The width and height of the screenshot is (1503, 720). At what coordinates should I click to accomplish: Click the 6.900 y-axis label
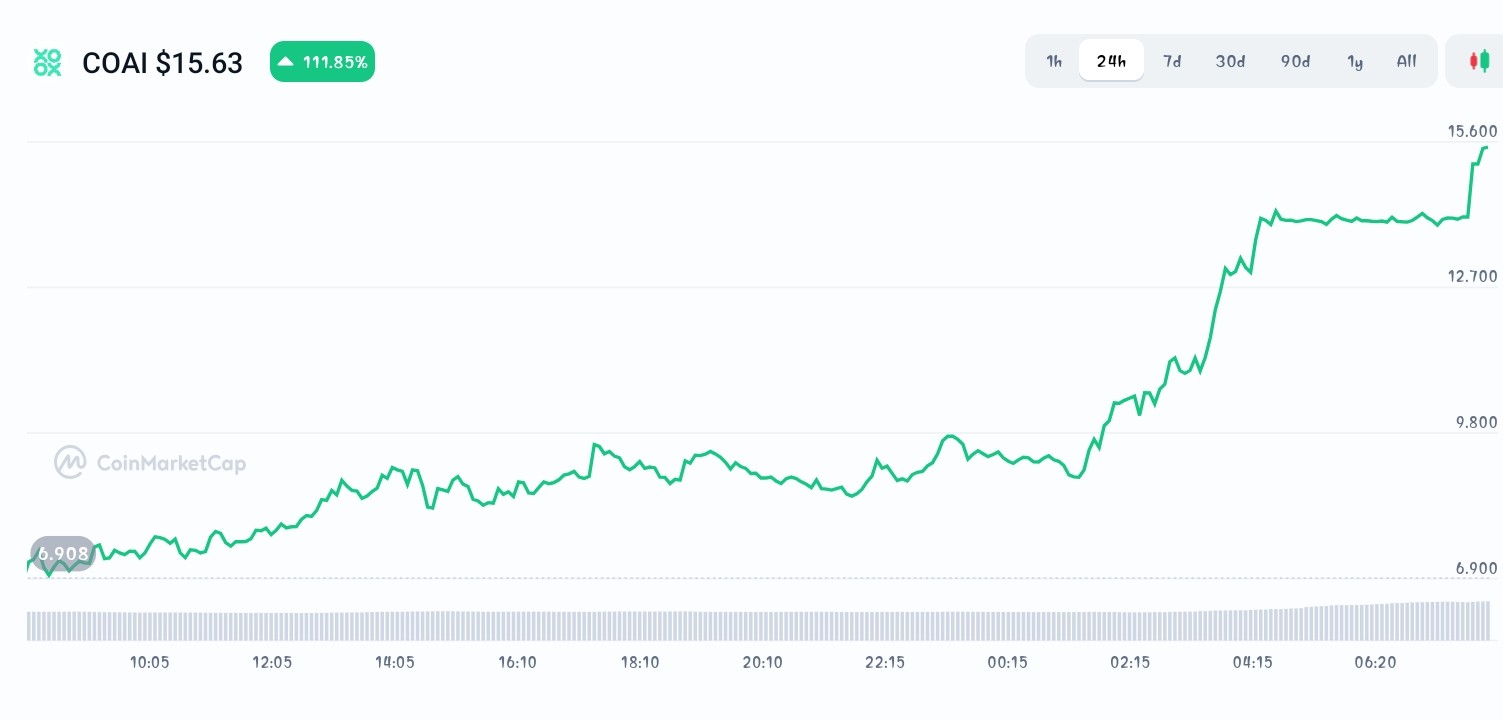click(x=1476, y=568)
